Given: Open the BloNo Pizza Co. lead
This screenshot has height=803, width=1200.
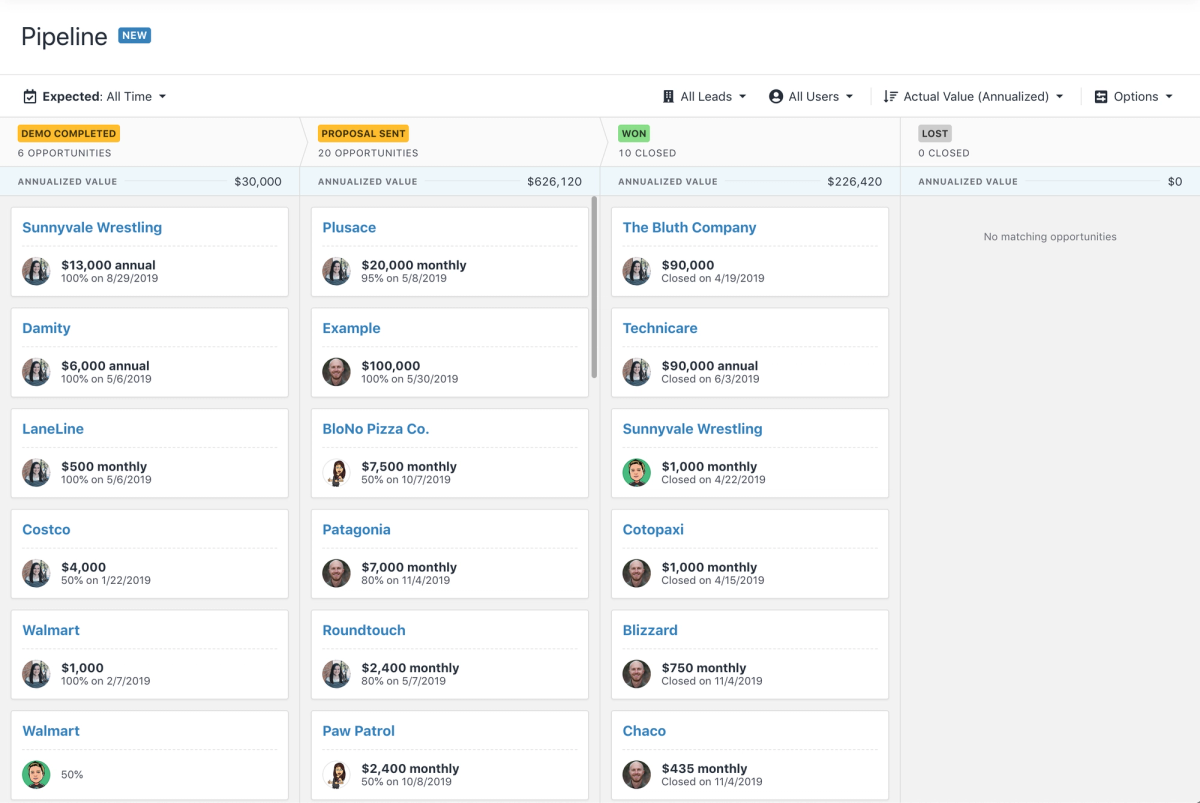Looking at the screenshot, I should pos(375,429).
